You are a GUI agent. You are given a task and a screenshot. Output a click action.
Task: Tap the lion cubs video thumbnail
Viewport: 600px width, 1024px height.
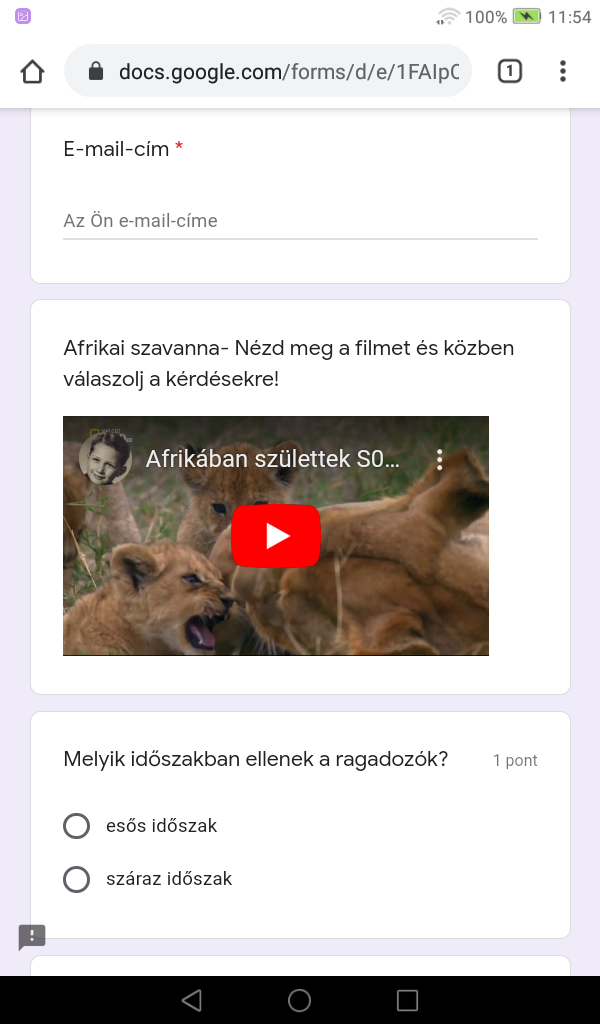click(276, 536)
